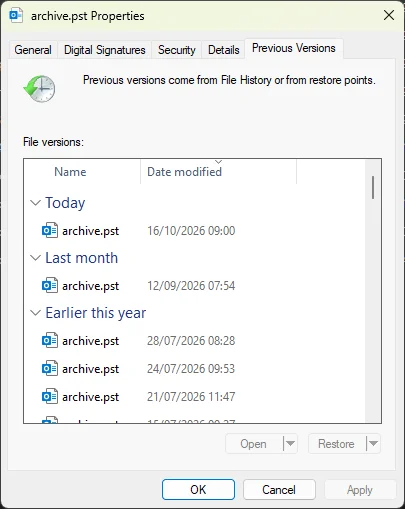Viewport: 405px width, 509px height.
Task: Click the Today group heading text
Action: click(65, 203)
